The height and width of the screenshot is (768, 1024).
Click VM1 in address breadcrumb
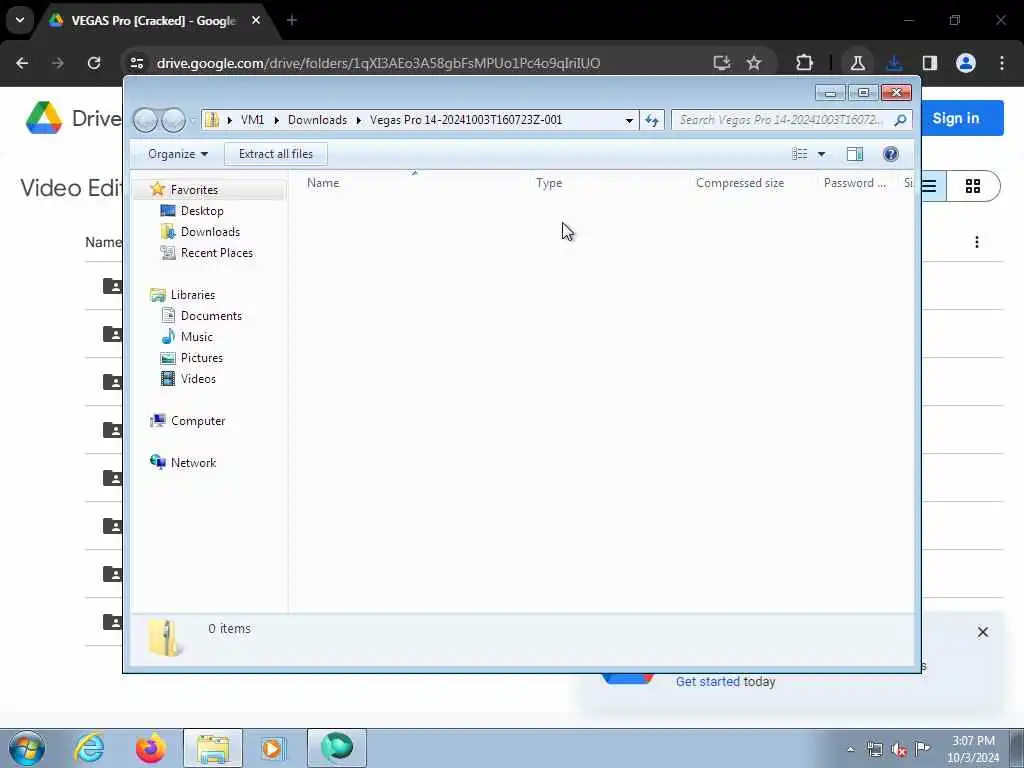[252, 120]
